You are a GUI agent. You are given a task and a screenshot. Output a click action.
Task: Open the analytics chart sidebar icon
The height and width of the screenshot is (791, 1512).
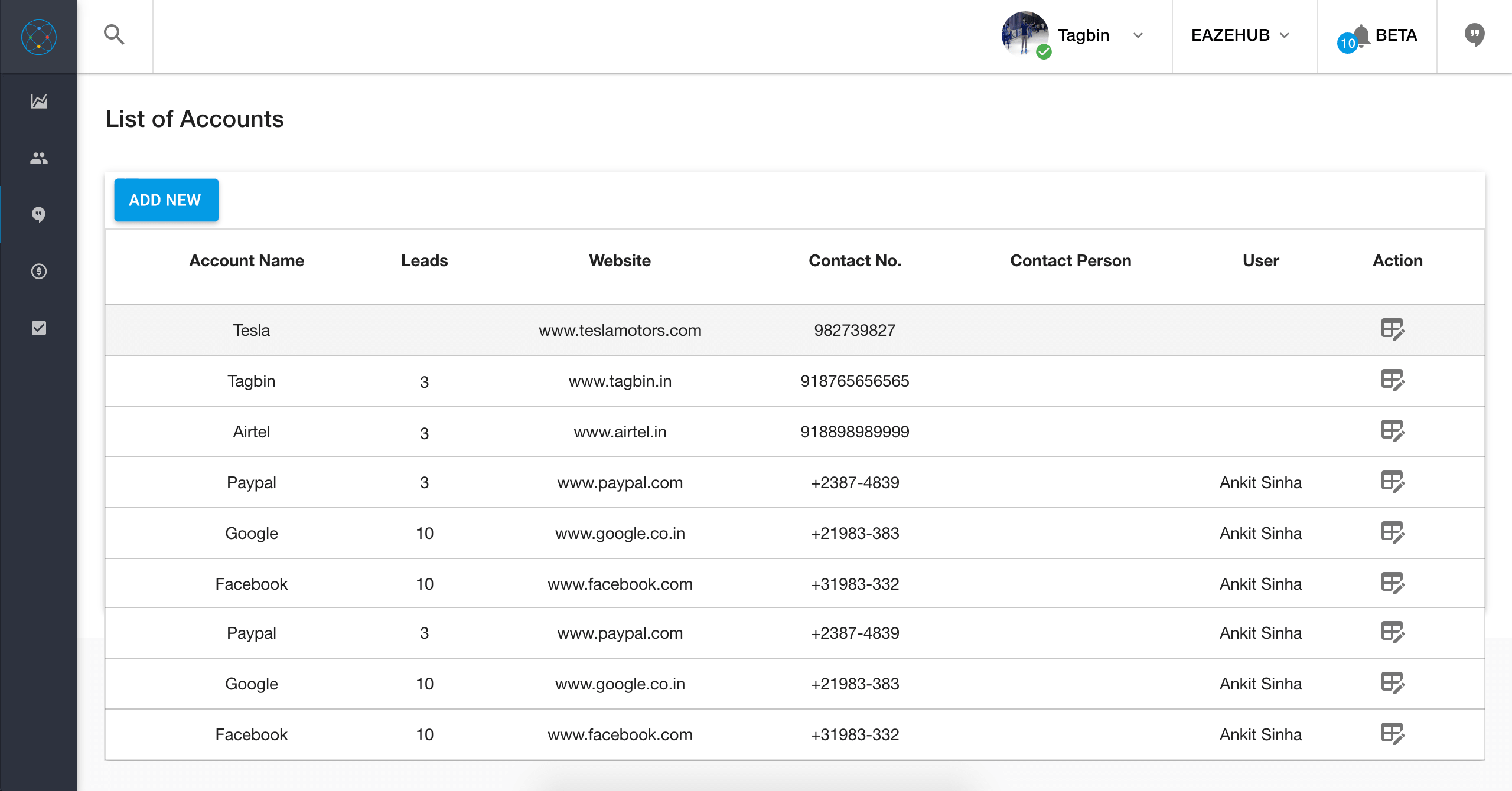[39, 101]
